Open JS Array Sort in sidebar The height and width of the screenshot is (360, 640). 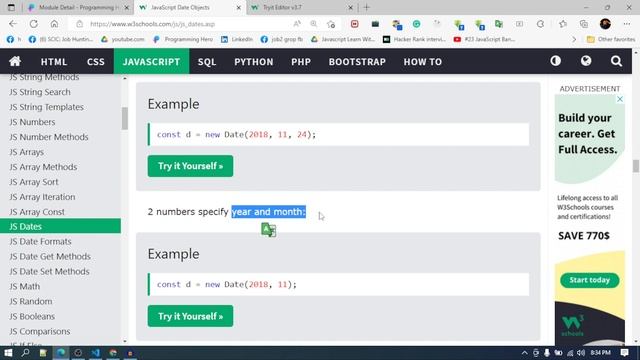[x=33, y=182]
